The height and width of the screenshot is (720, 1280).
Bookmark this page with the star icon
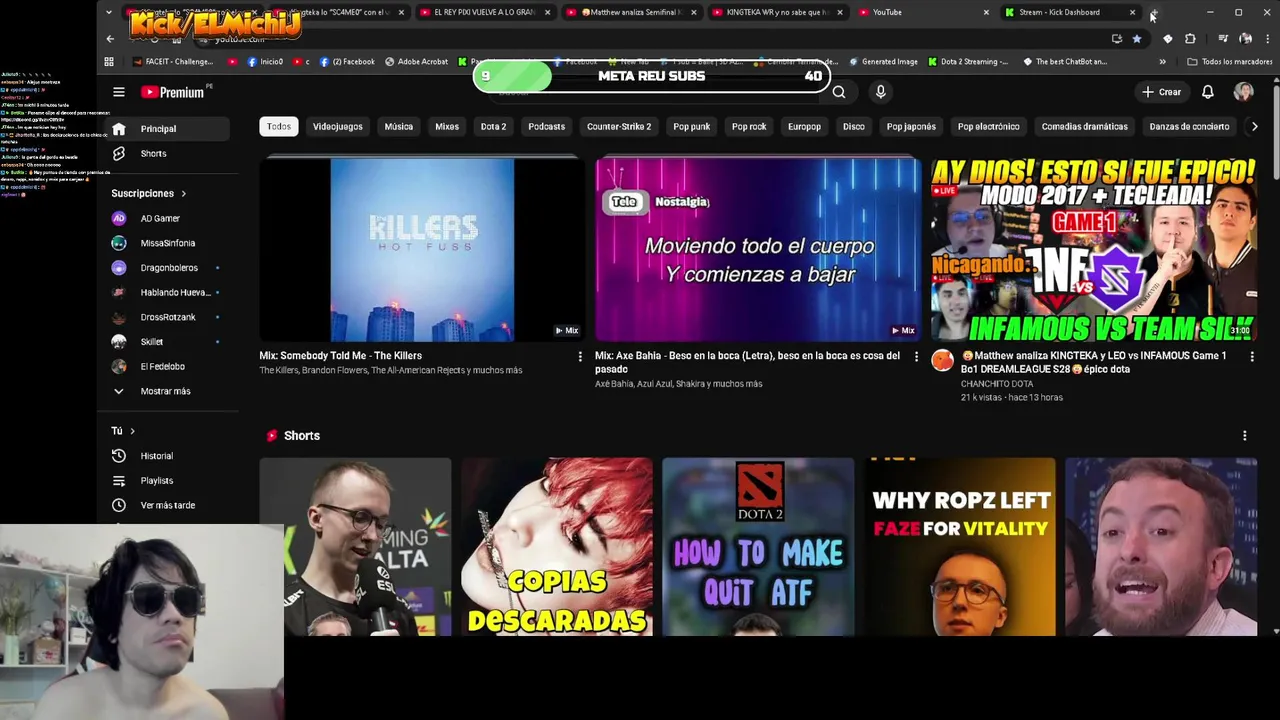[1137, 39]
